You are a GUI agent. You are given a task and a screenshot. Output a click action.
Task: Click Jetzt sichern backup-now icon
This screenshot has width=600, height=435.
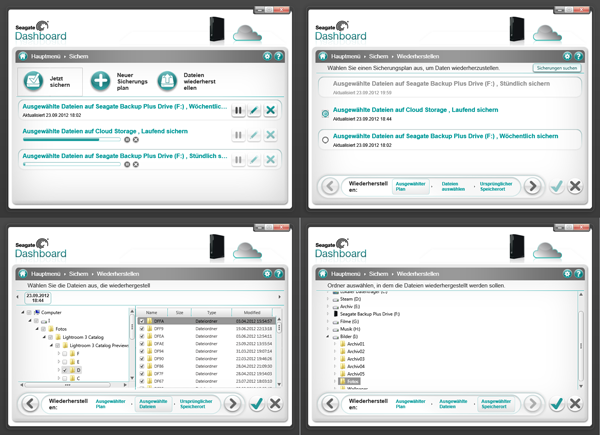[33, 81]
